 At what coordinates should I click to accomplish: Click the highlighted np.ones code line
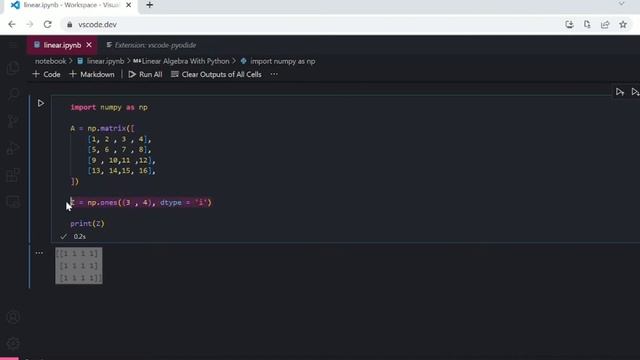point(141,202)
